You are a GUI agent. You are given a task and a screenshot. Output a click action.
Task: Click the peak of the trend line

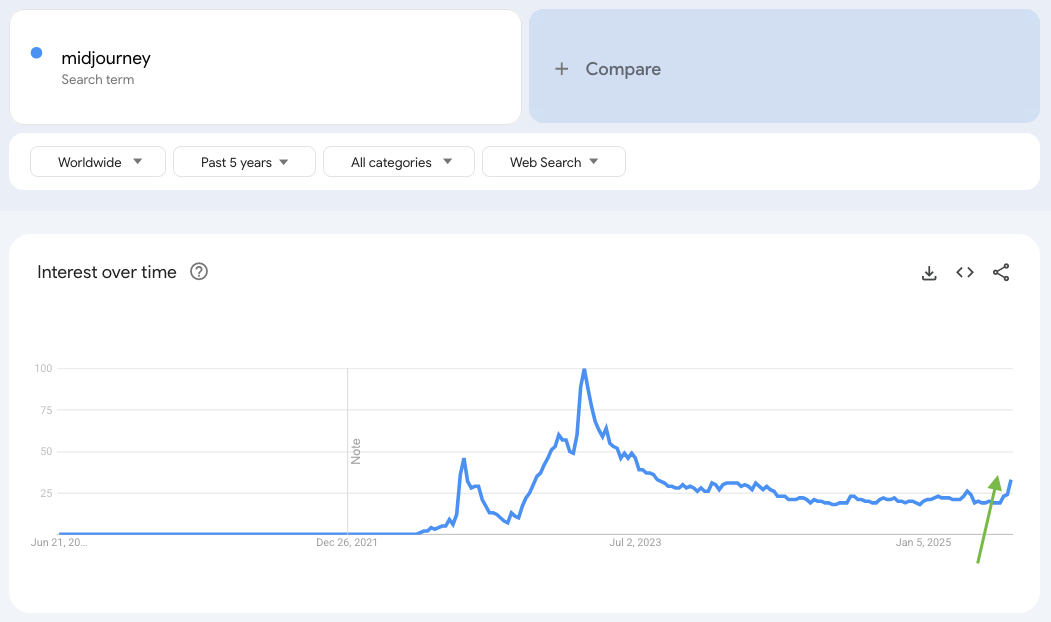[x=584, y=370]
